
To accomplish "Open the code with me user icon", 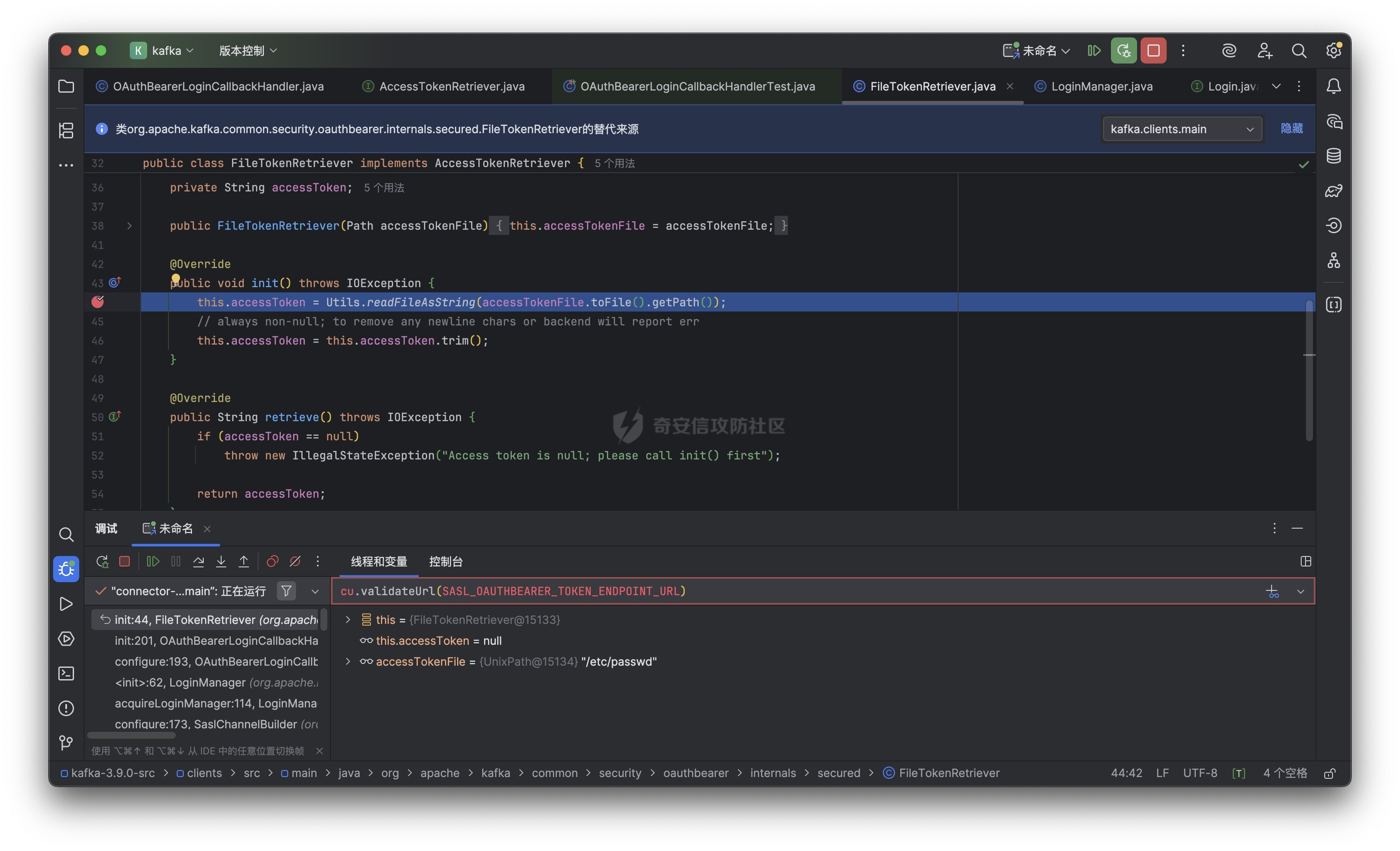I will pyautogui.click(x=1264, y=50).
